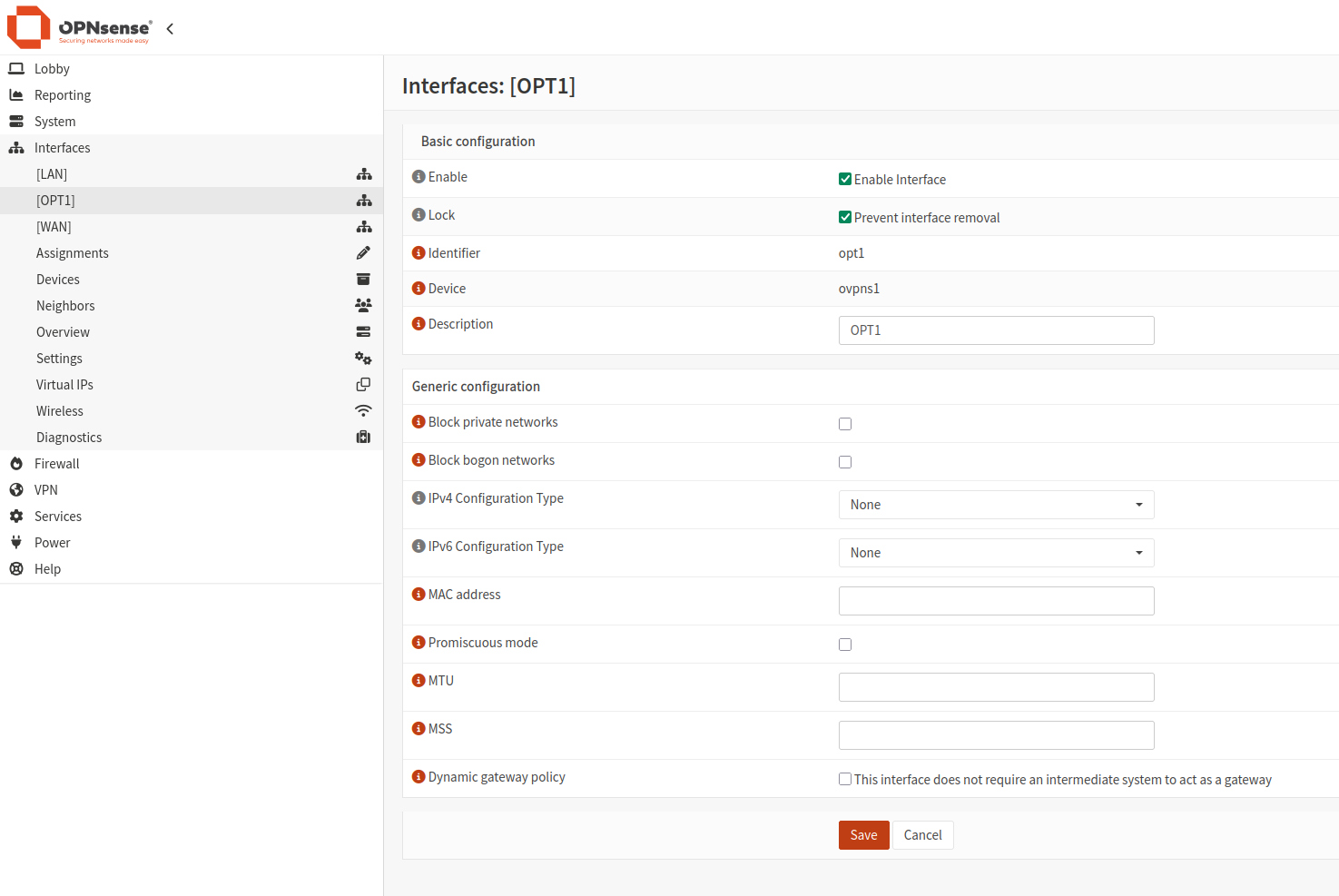Click the Save button
Viewport: 1339px width, 896px height.
click(863, 834)
